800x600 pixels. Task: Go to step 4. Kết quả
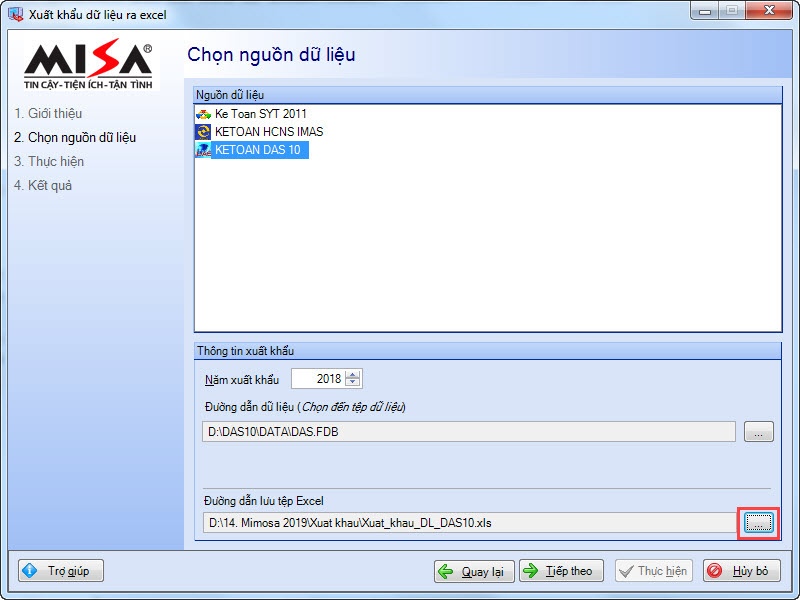click(x=43, y=186)
